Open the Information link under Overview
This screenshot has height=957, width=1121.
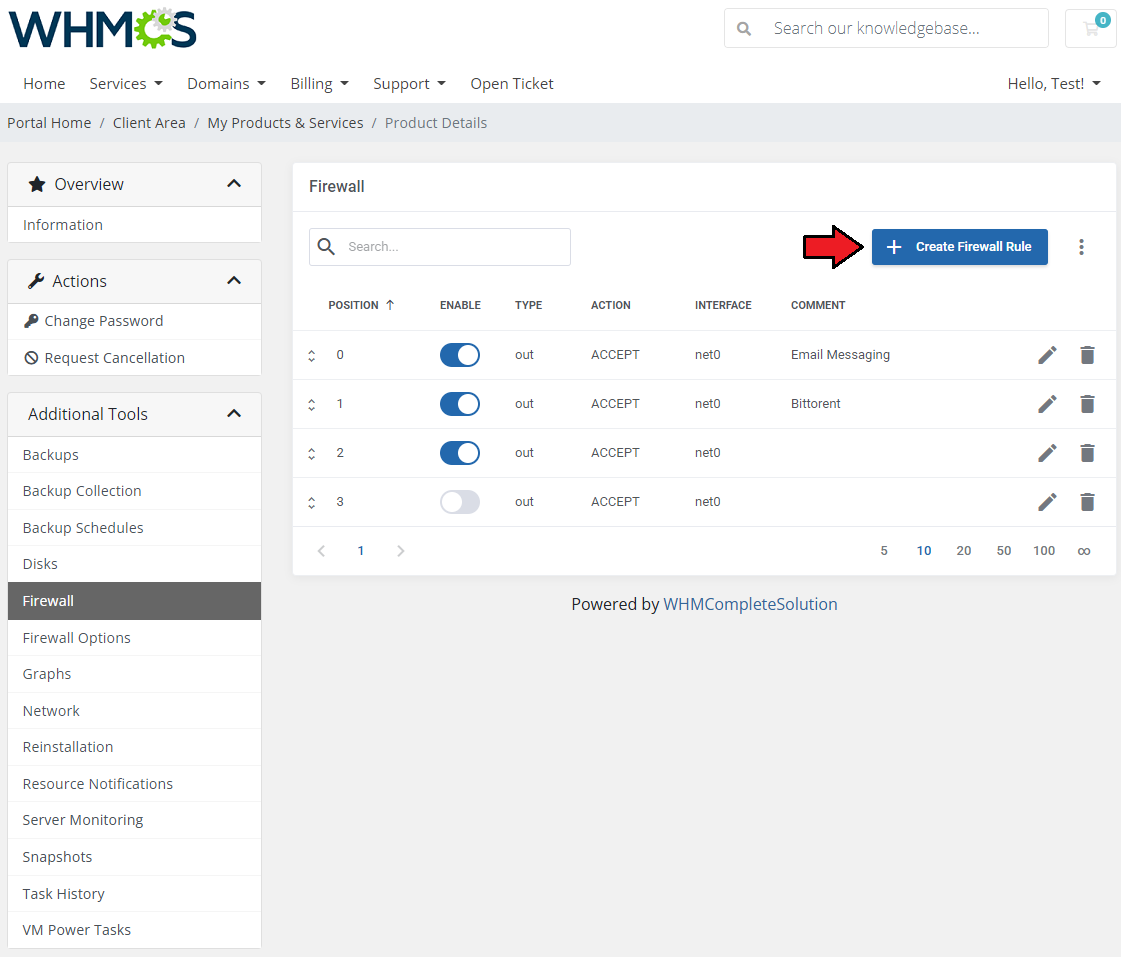(134, 224)
